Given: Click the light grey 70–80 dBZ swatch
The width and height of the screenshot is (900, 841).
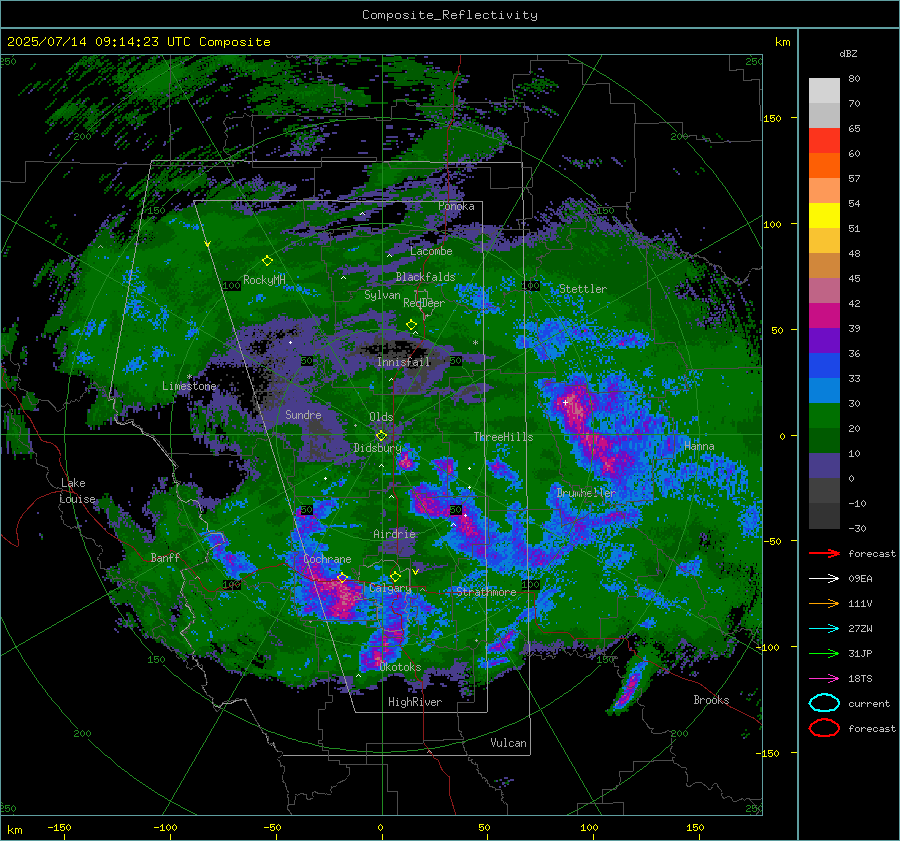Looking at the screenshot, I should pos(824,91).
